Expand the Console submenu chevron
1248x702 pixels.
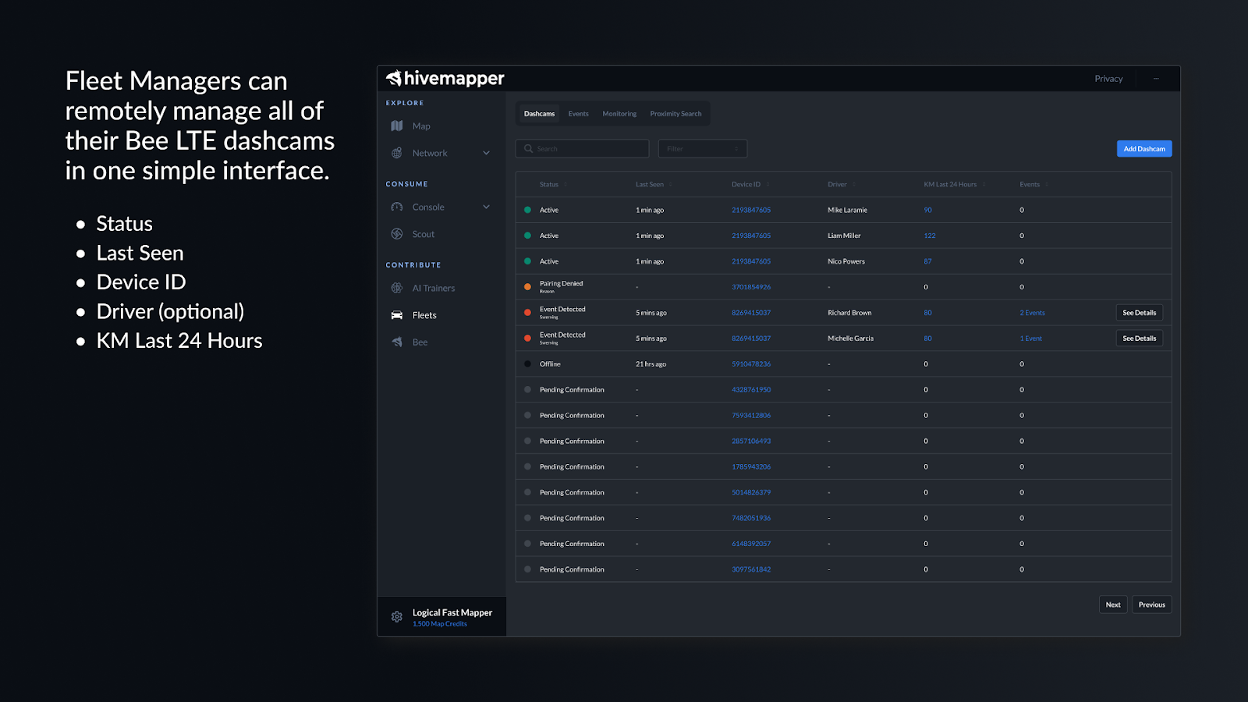486,207
